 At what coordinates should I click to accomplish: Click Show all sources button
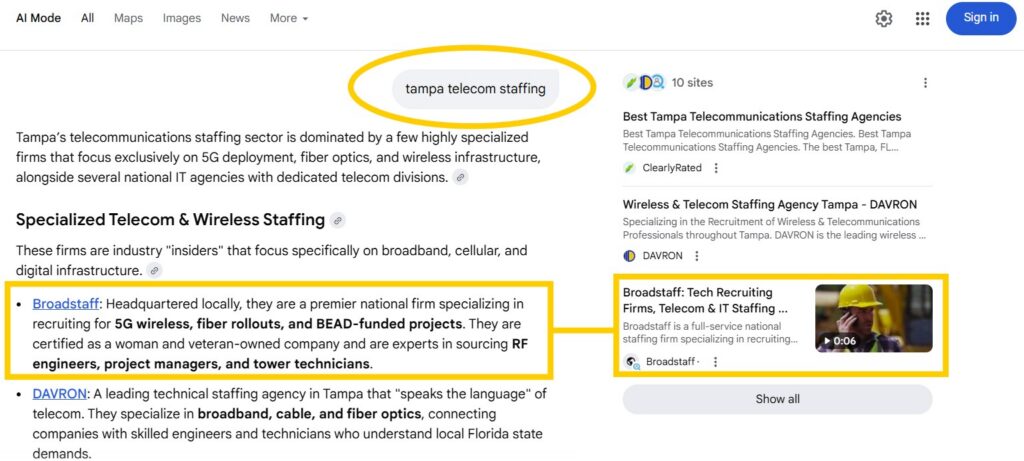click(x=777, y=399)
